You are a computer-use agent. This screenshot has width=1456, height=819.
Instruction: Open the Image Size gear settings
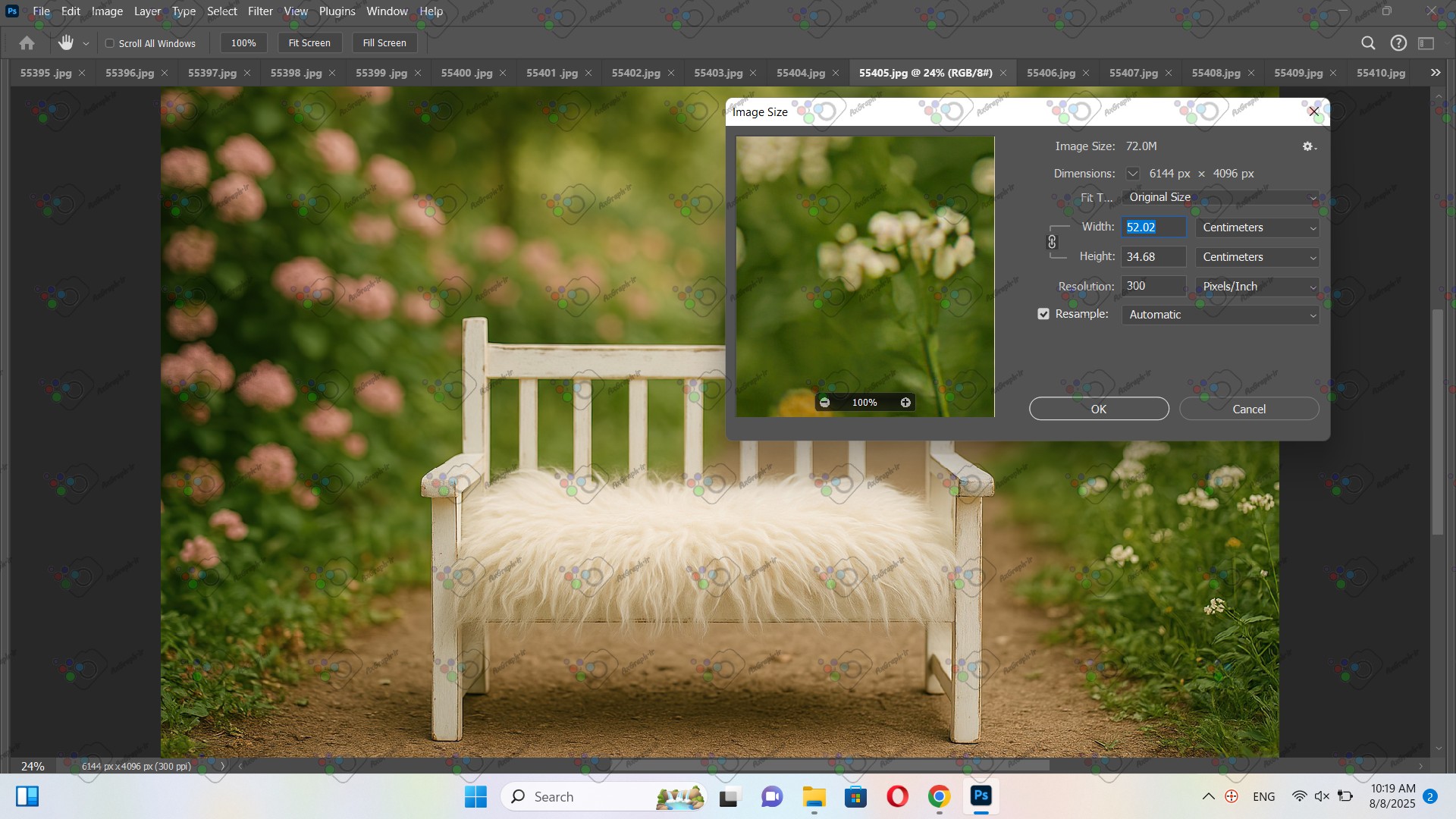point(1308,146)
